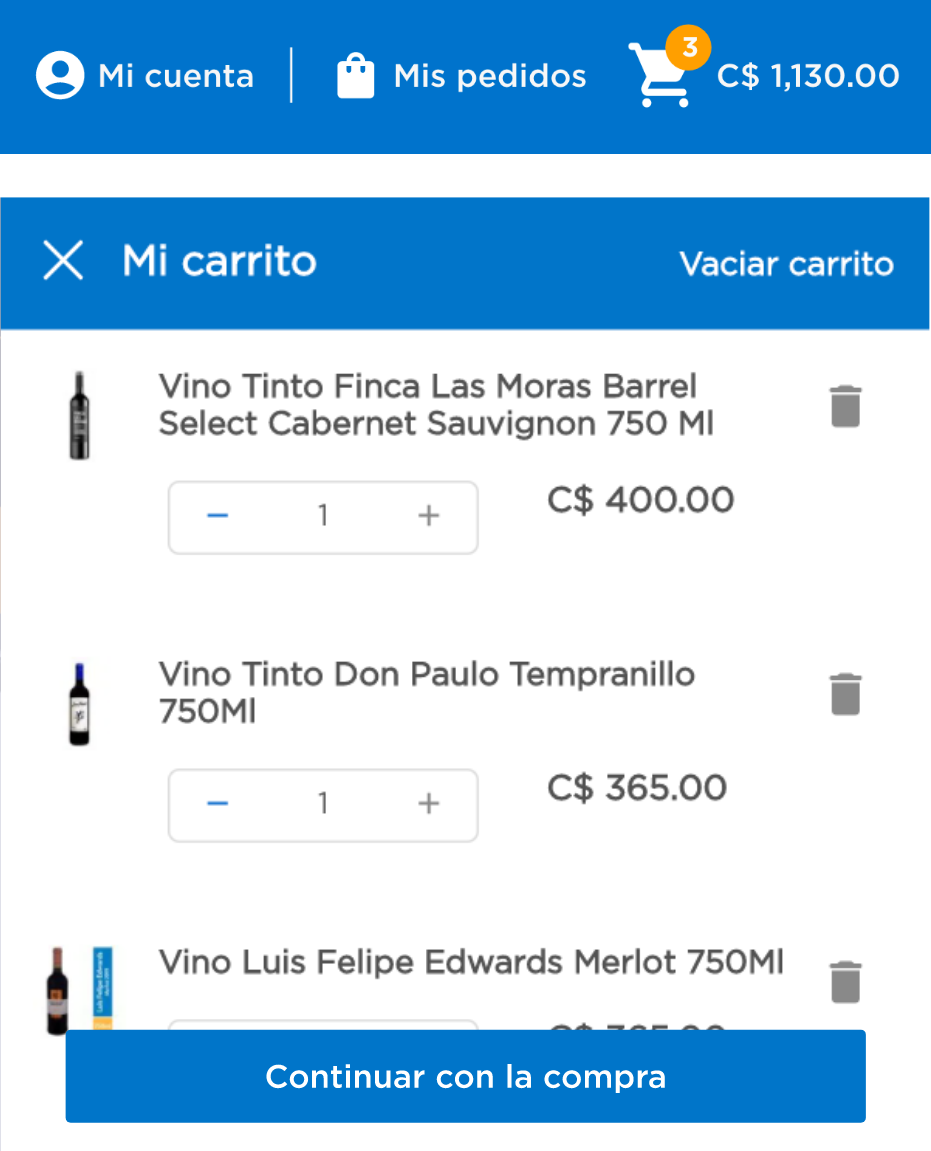This screenshot has width=931, height=1151.
Task: Open the Mi cuenta text link
Action: click(176, 76)
